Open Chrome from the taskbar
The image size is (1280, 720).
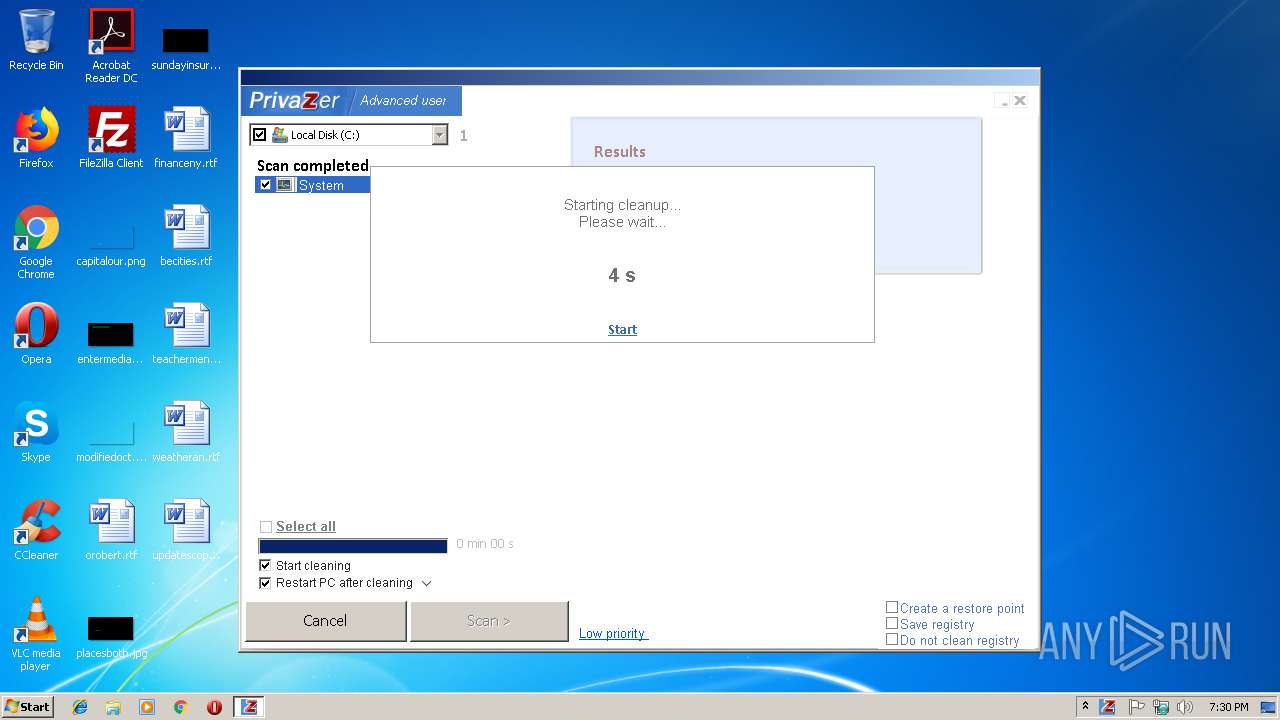[x=180, y=707]
